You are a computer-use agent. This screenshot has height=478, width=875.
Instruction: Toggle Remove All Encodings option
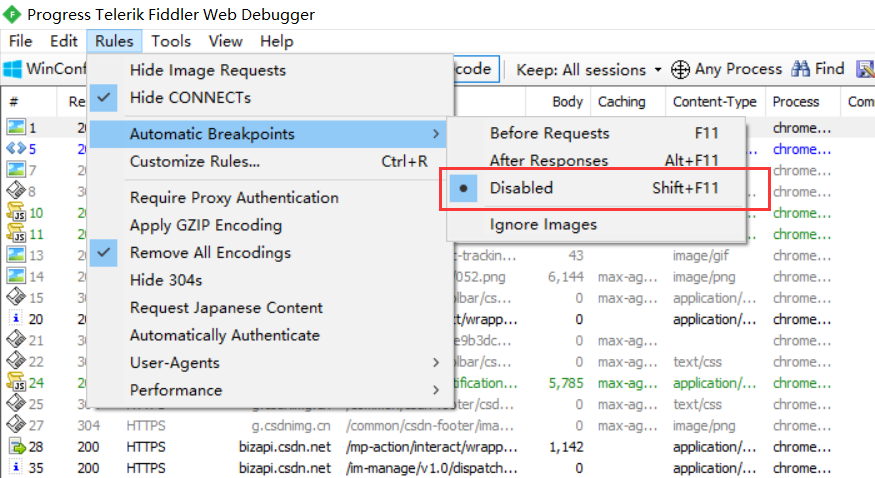[270, 253]
